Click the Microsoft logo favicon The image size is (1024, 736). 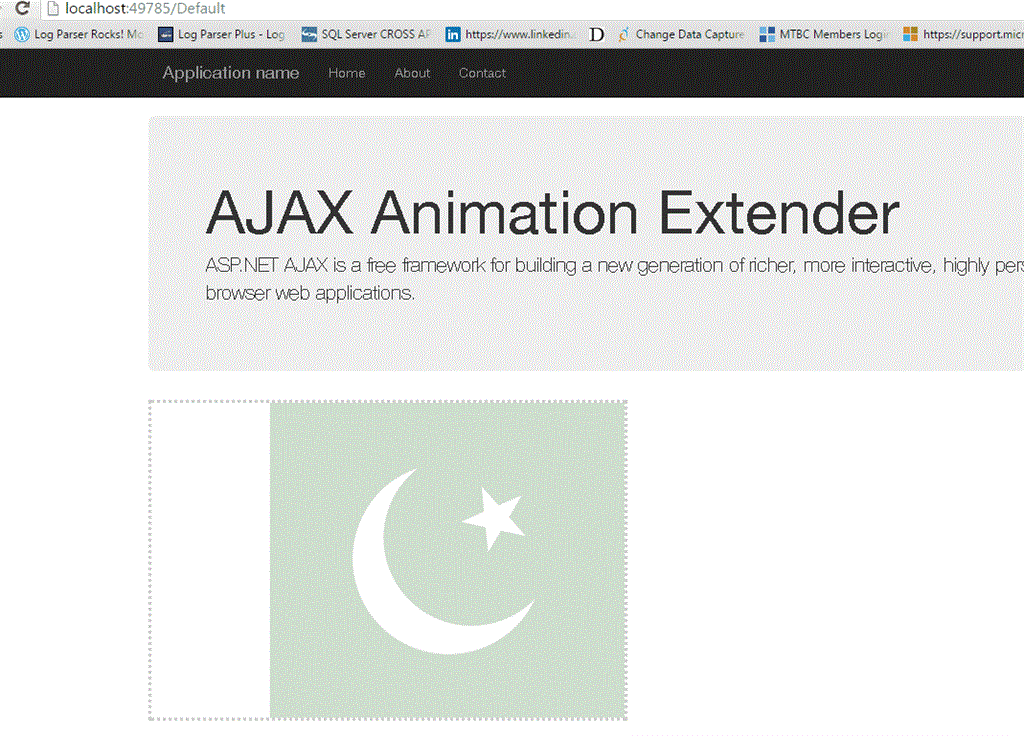(x=910, y=34)
